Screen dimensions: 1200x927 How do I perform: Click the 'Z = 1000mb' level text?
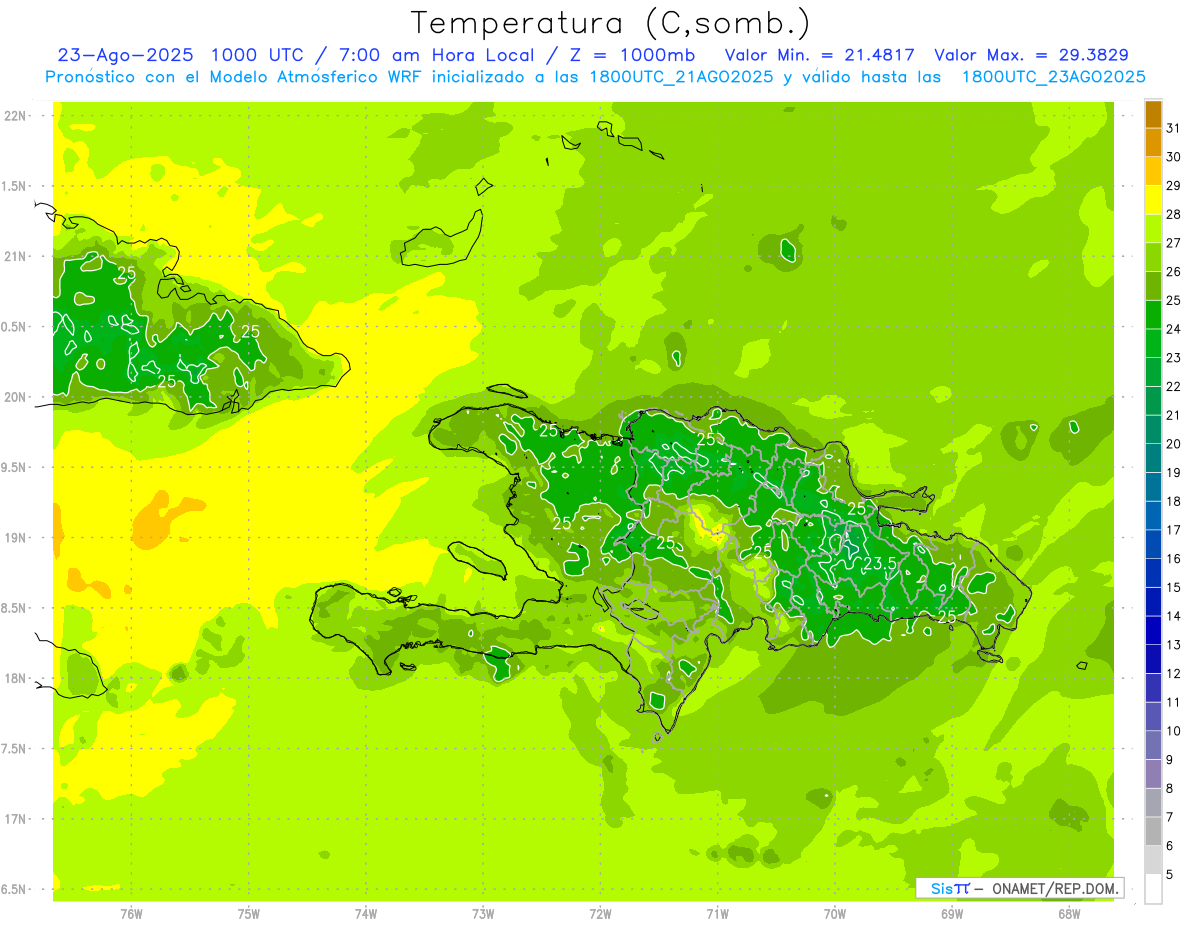click(x=634, y=55)
